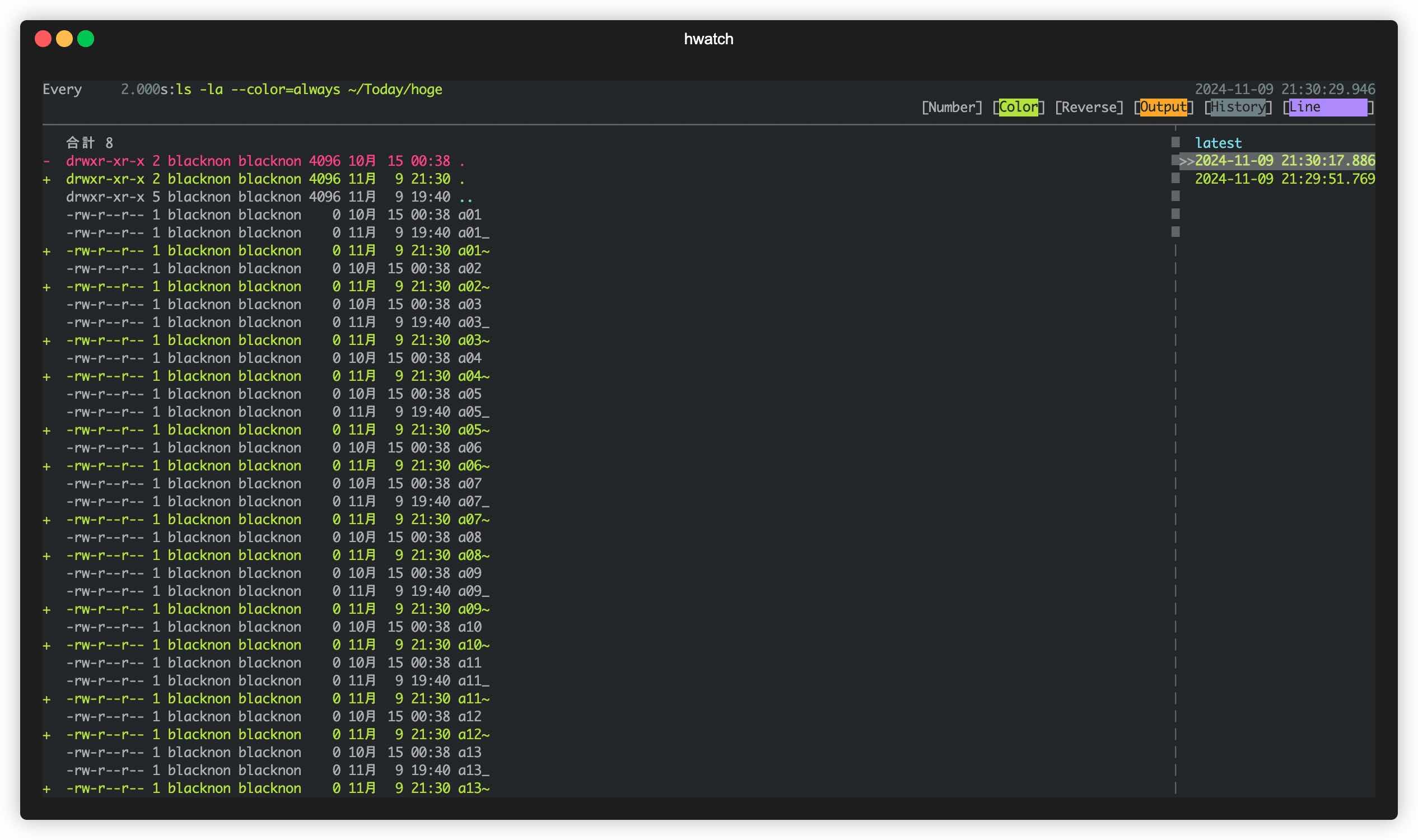The height and width of the screenshot is (840, 1418).
Task: Select history entry 21:30:17.886
Action: point(1284,161)
